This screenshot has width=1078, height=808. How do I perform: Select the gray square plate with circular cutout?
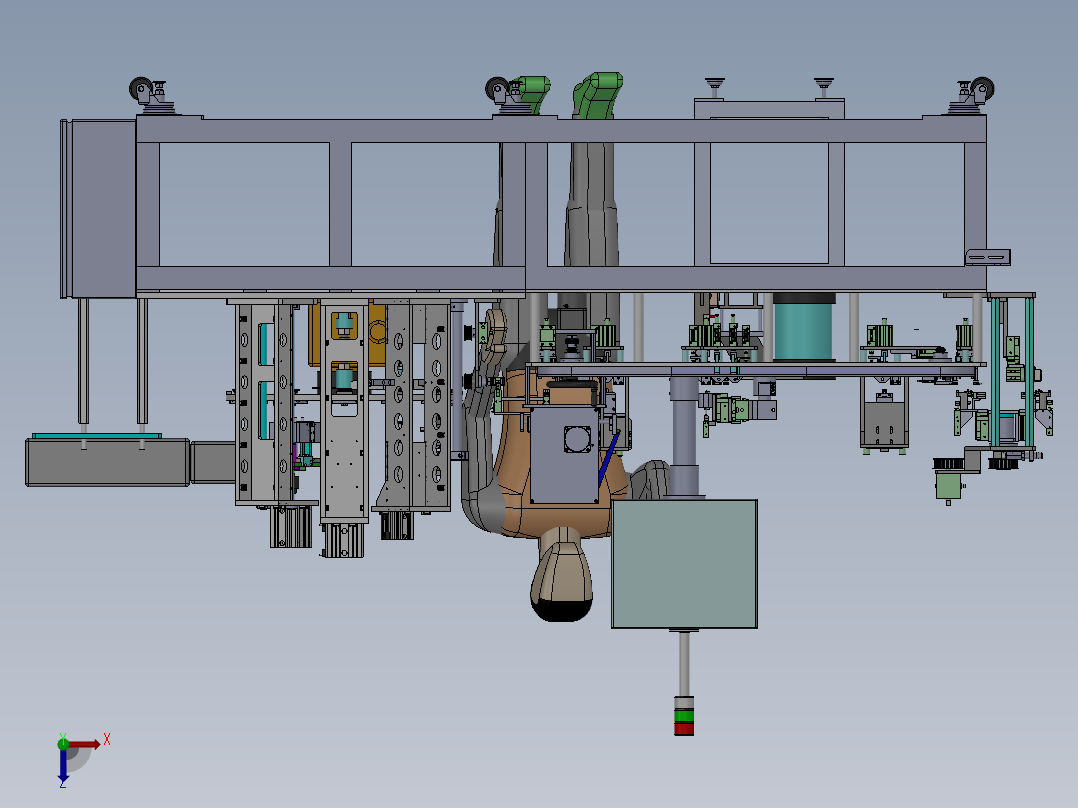pos(564,455)
